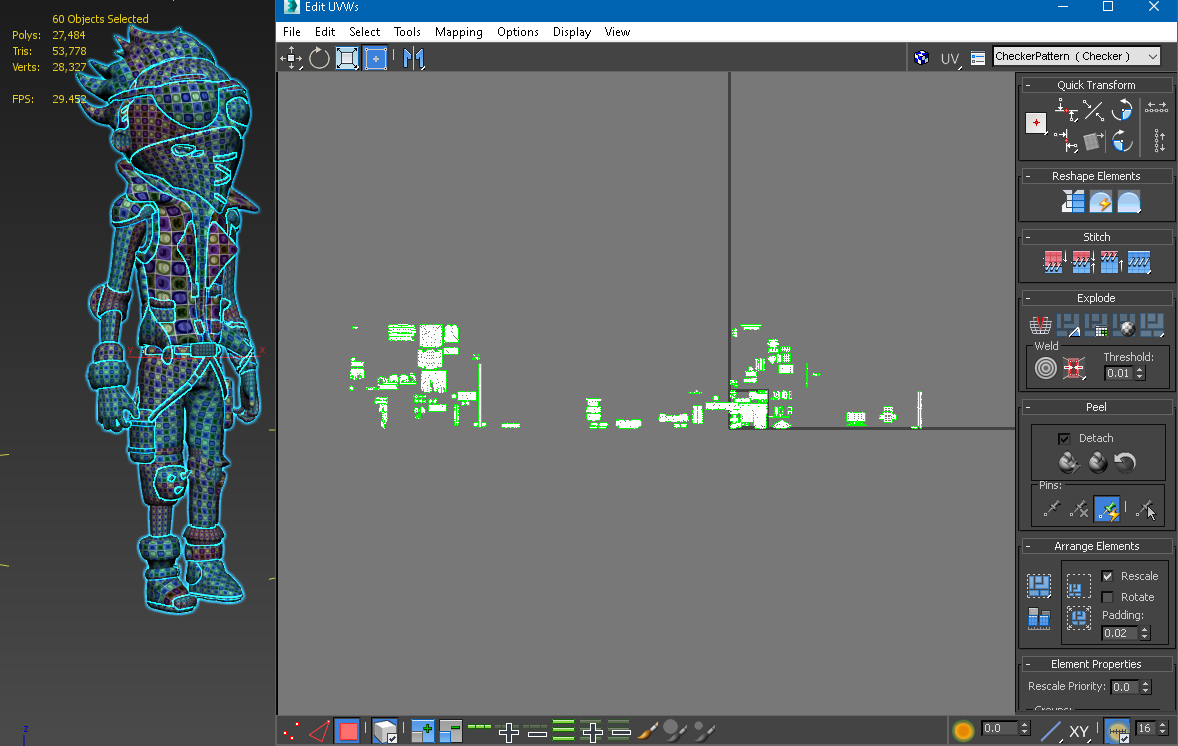Select the Freeform Mode tool
This screenshot has width=1178, height=746.
(375, 58)
